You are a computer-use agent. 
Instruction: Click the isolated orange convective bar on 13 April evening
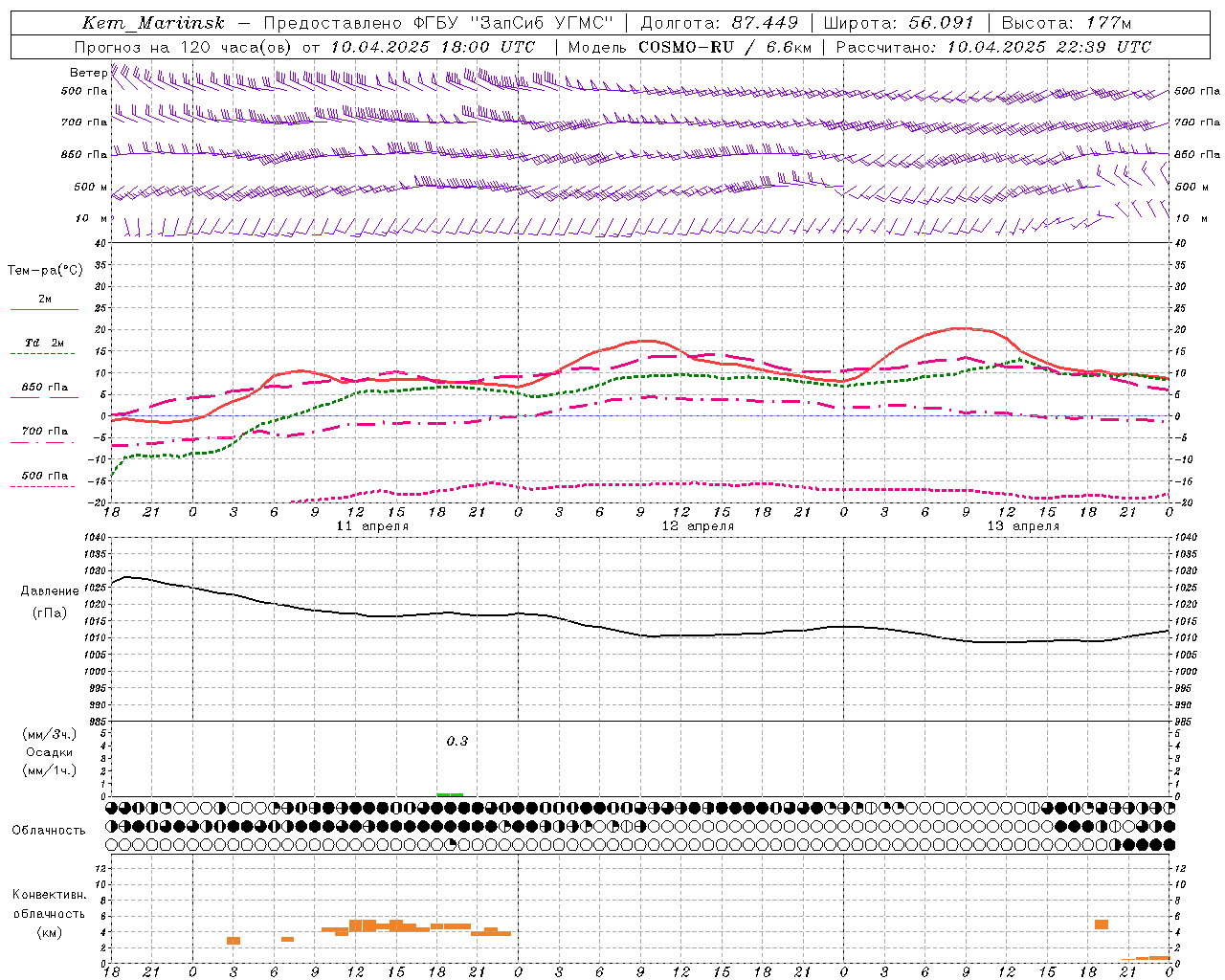[1102, 924]
